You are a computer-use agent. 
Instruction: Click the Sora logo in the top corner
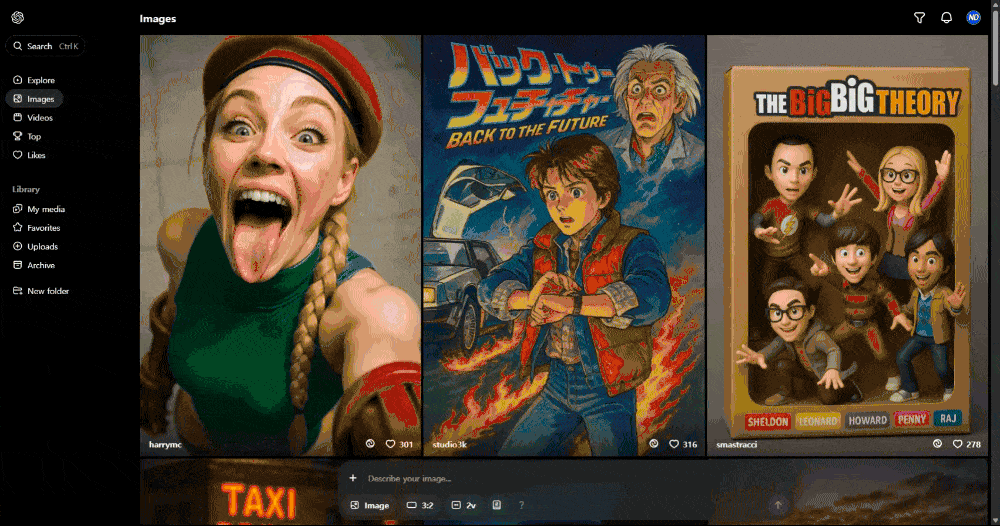coord(18,18)
